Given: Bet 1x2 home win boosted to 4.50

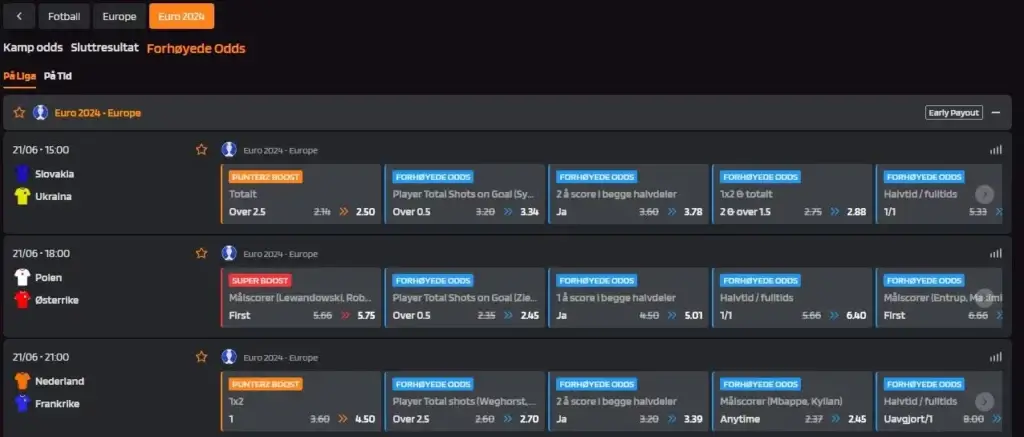Looking at the screenshot, I should [300, 401].
